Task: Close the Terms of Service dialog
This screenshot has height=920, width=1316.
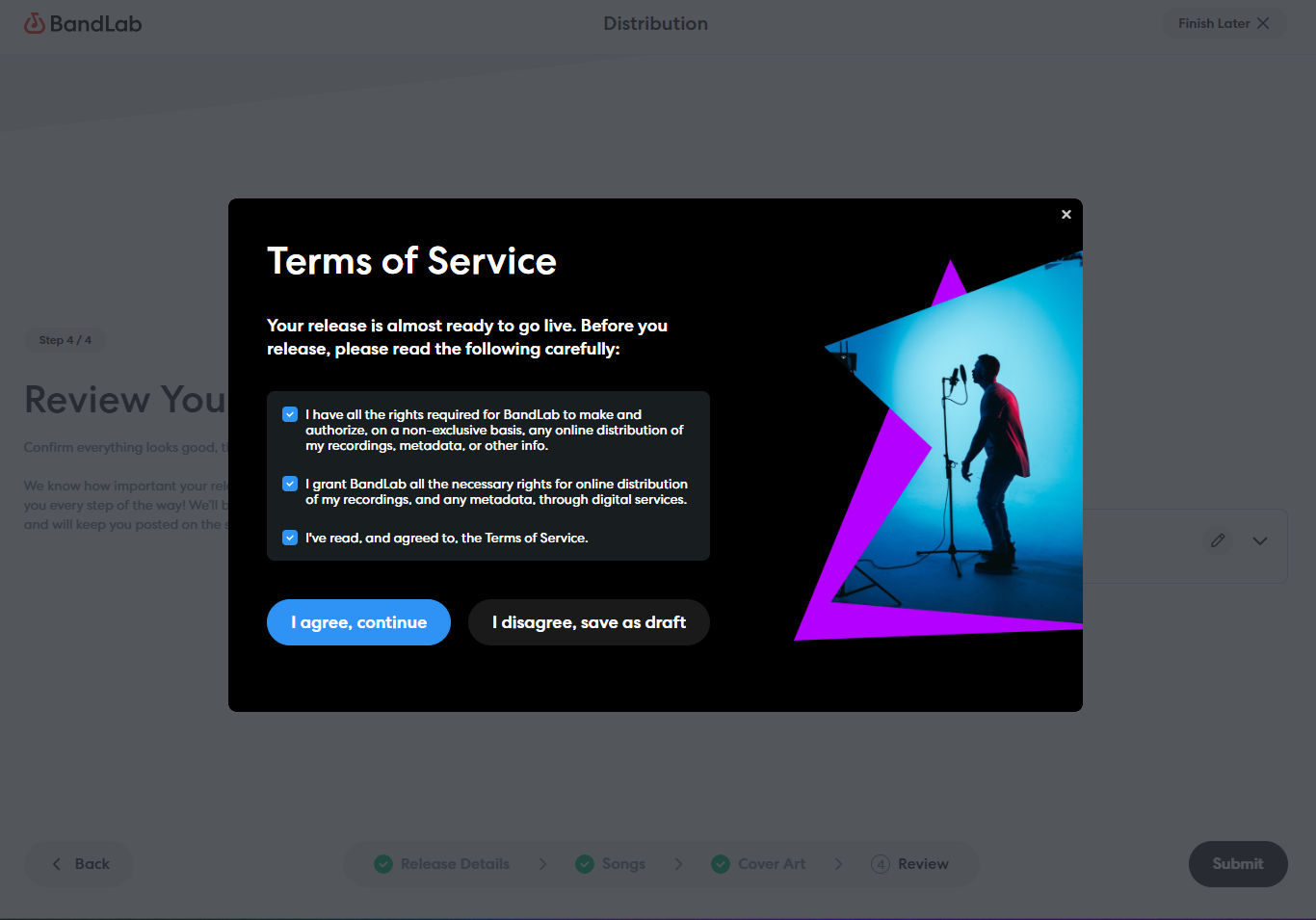Action: (1066, 215)
